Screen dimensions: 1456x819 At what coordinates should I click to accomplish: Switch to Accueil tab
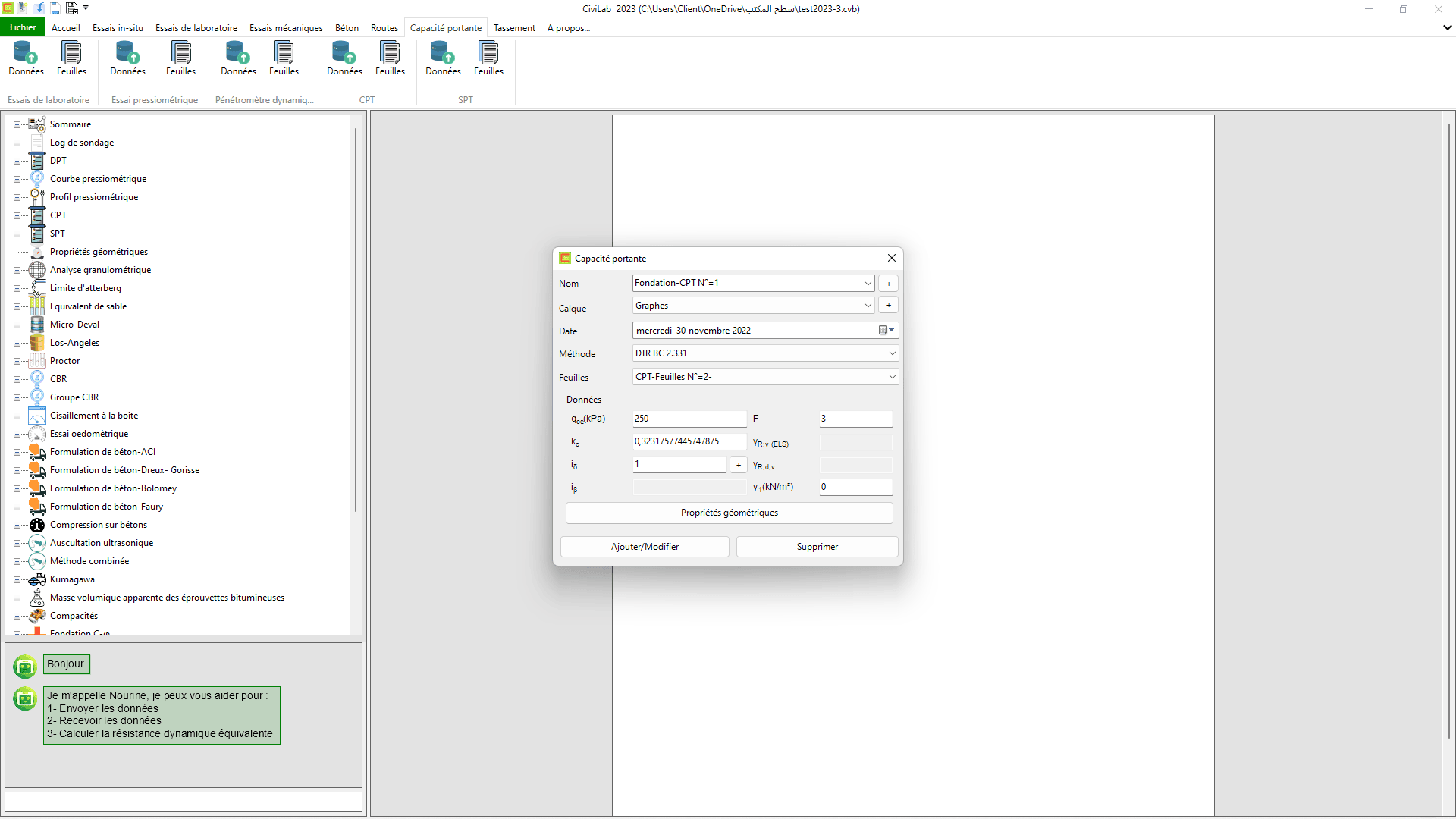65,28
